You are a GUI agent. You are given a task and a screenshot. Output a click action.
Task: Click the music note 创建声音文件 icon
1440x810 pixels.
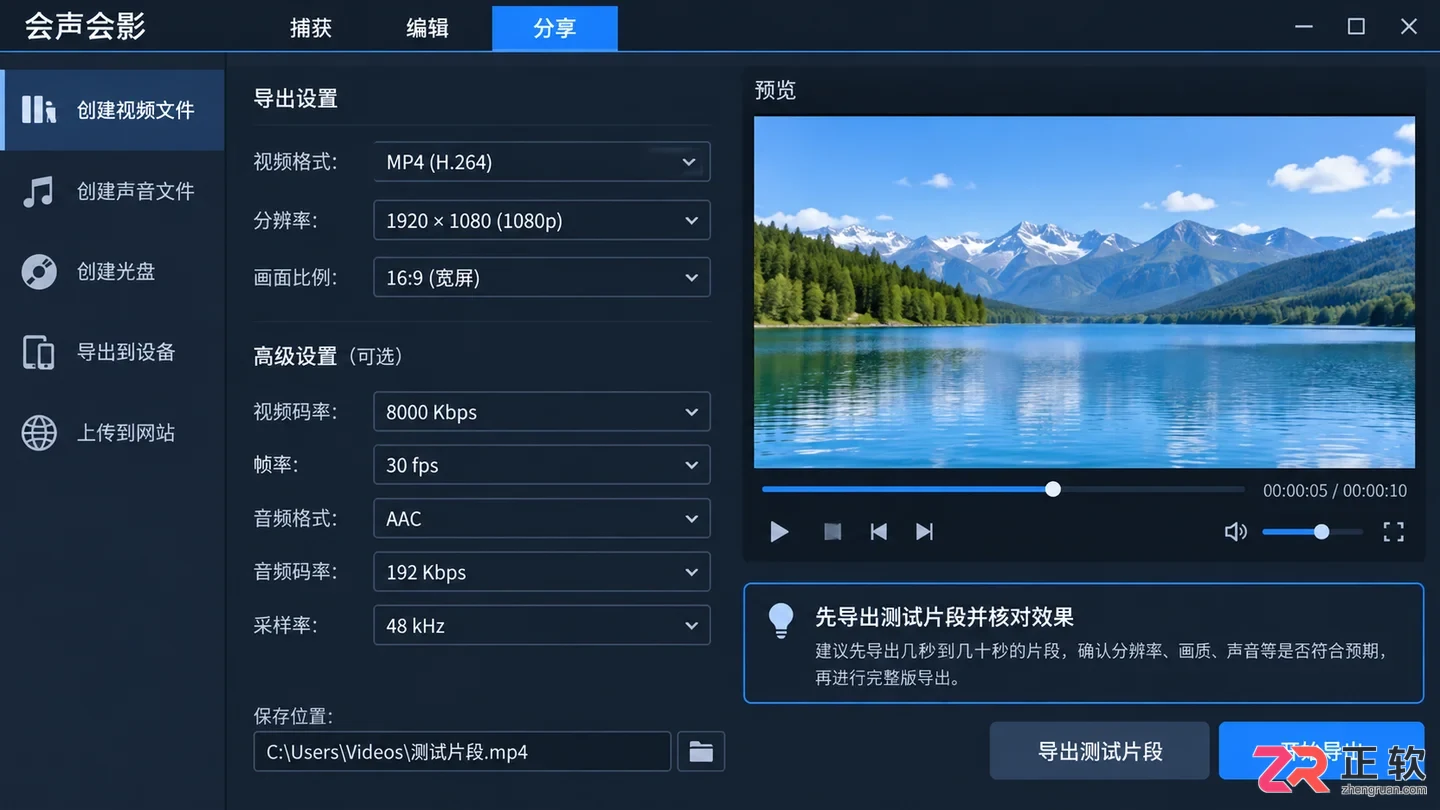(39, 191)
